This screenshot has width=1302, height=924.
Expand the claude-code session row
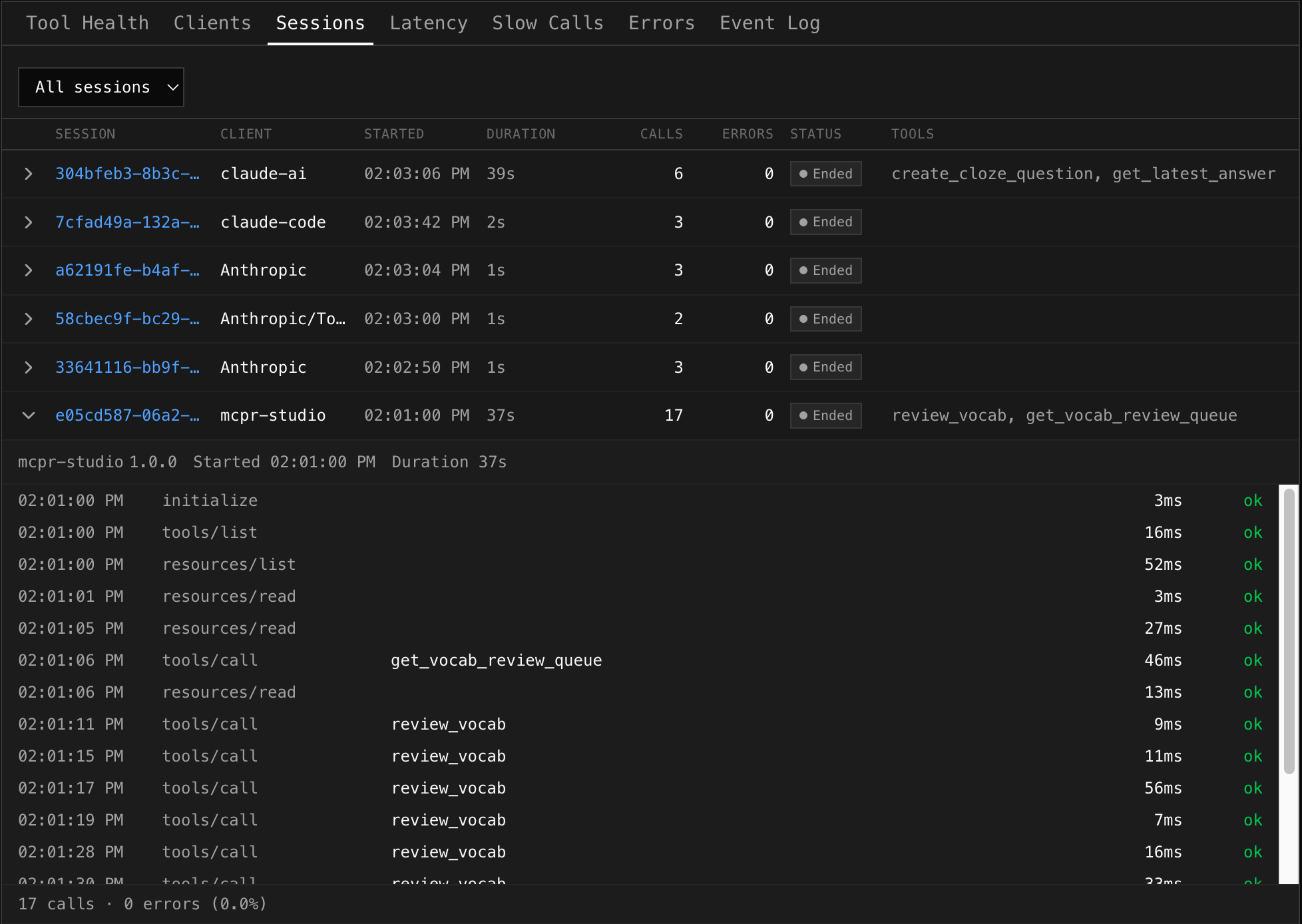(29, 222)
